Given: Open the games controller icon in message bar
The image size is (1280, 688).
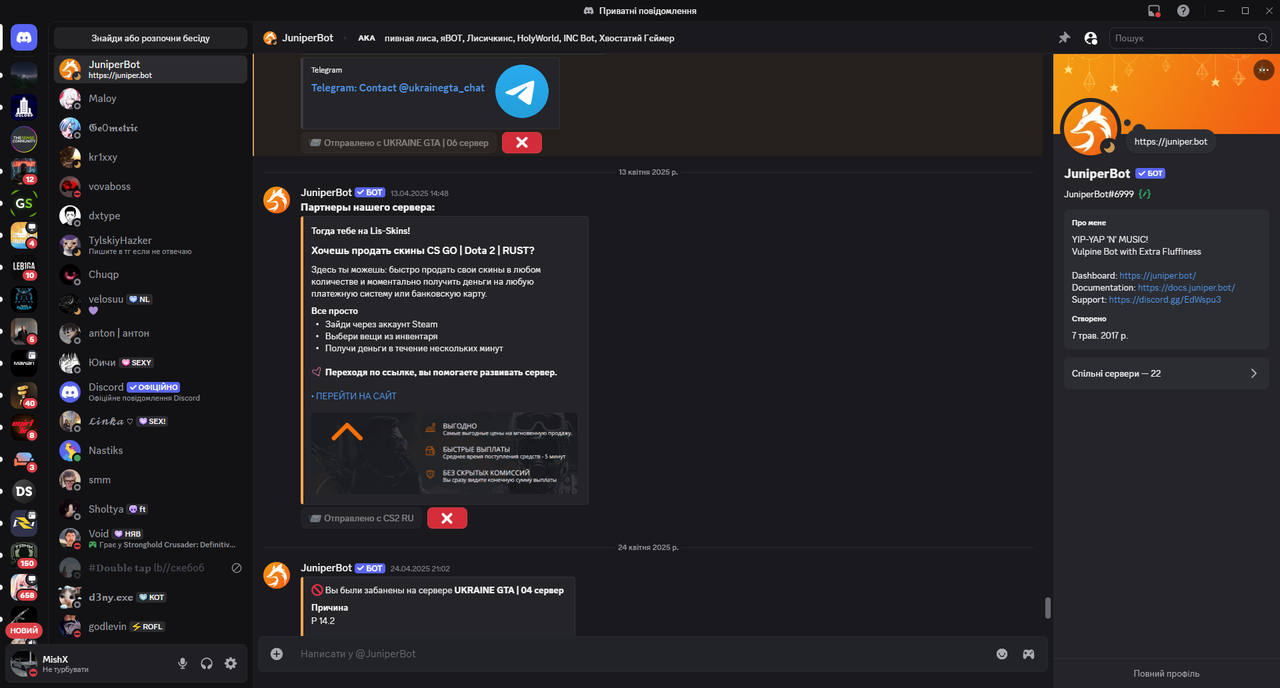Looking at the screenshot, I should [1028, 654].
